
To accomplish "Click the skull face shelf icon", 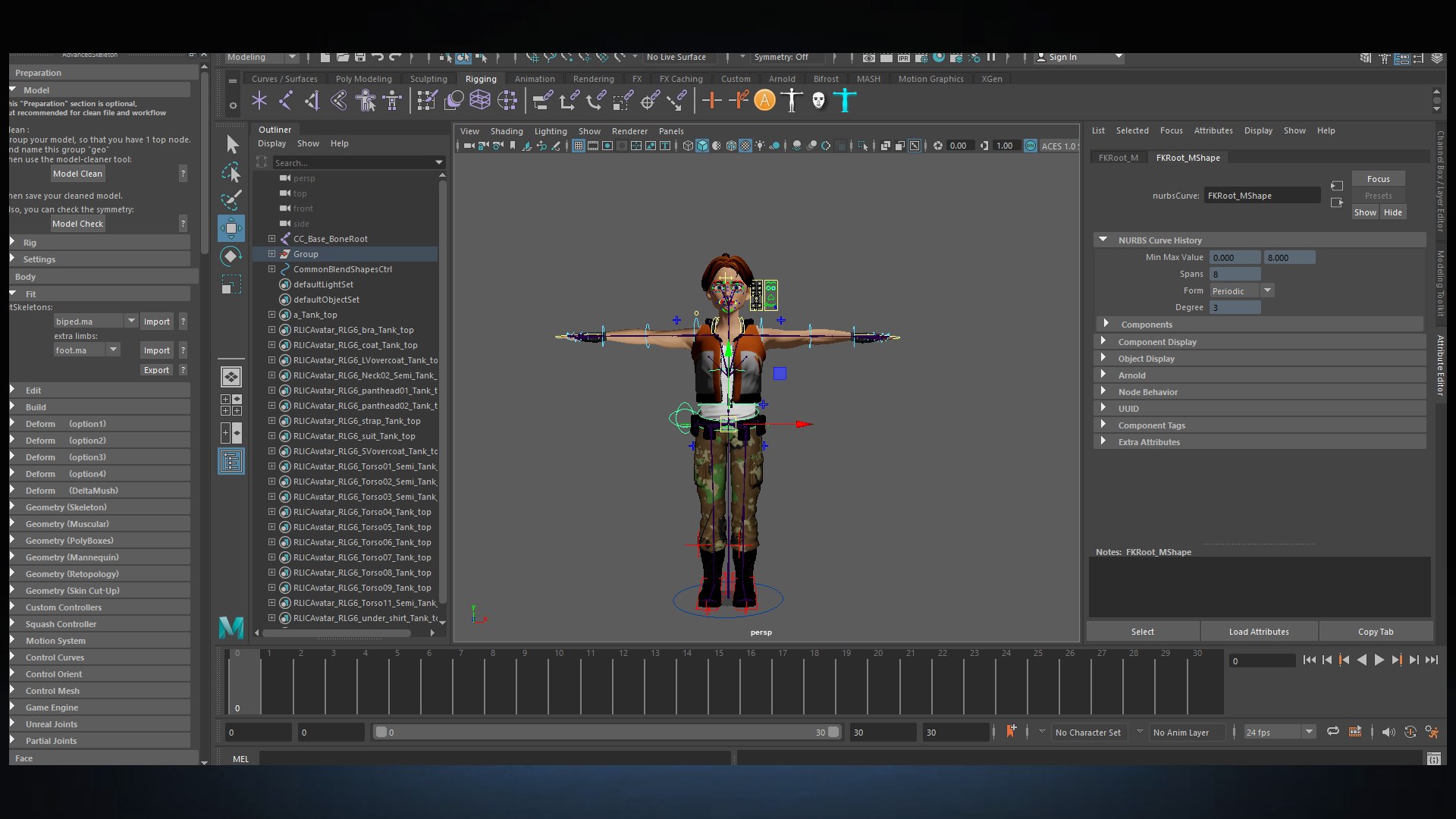I will point(818,100).
